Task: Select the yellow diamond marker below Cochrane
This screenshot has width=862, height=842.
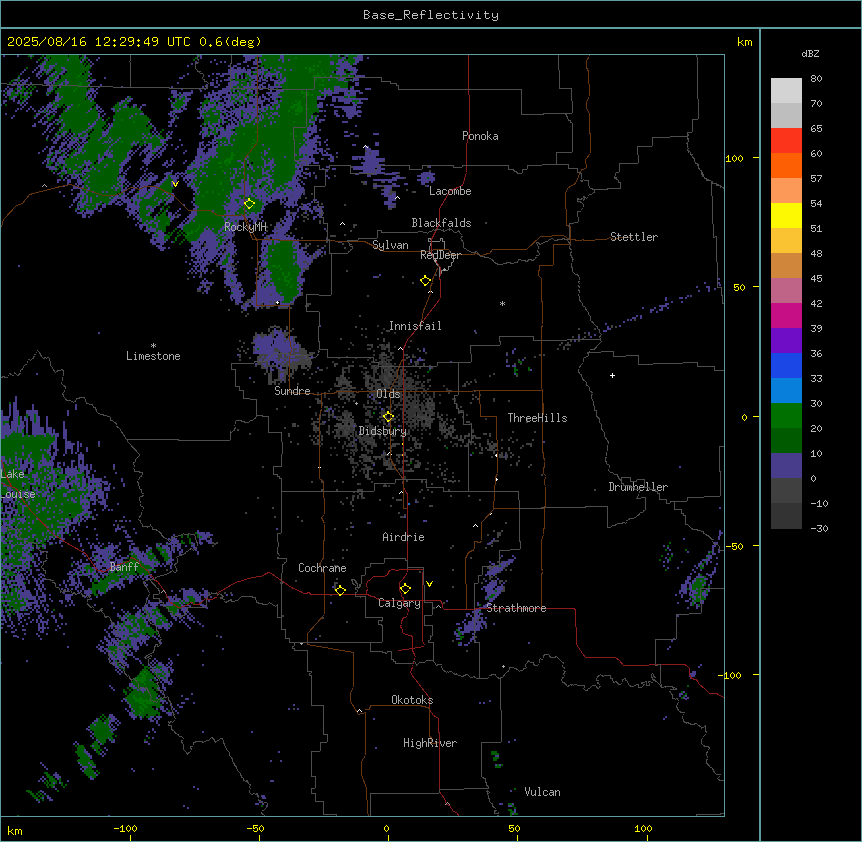Action: 340,590
